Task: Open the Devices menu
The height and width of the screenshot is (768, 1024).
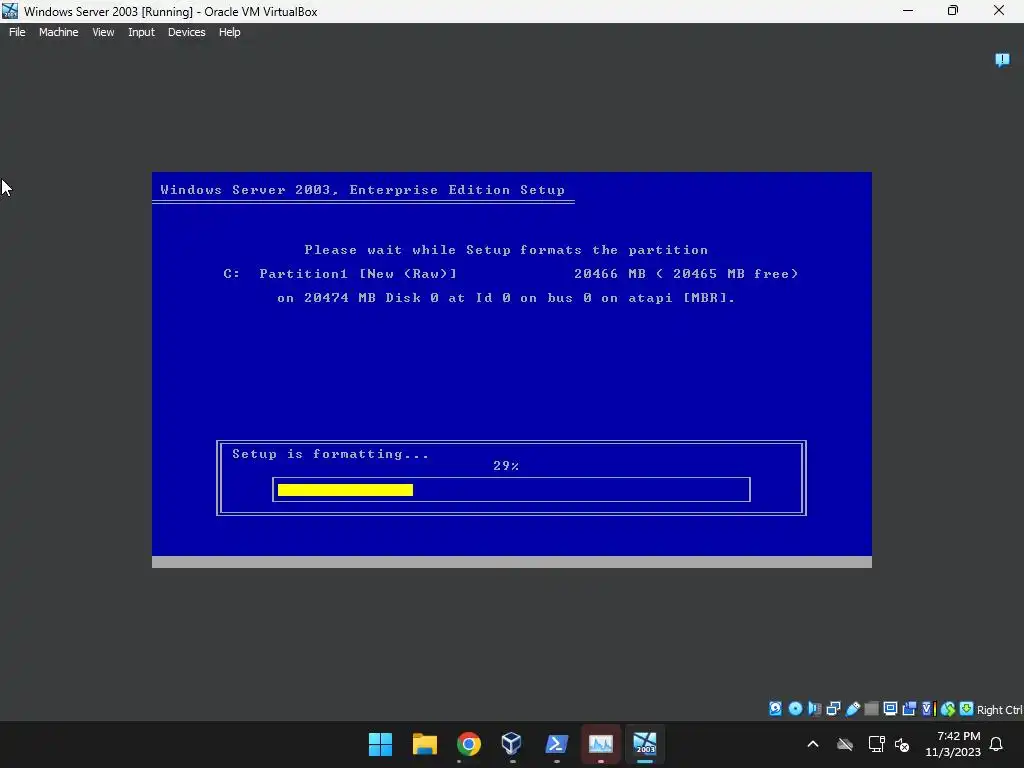Action: pos(186,32)
